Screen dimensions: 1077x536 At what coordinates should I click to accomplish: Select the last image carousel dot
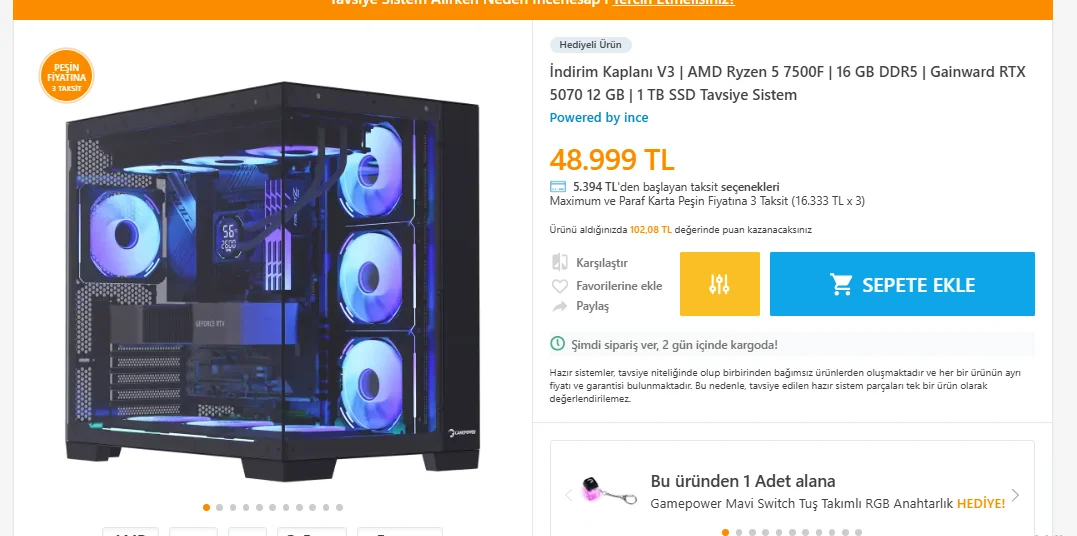339,508
